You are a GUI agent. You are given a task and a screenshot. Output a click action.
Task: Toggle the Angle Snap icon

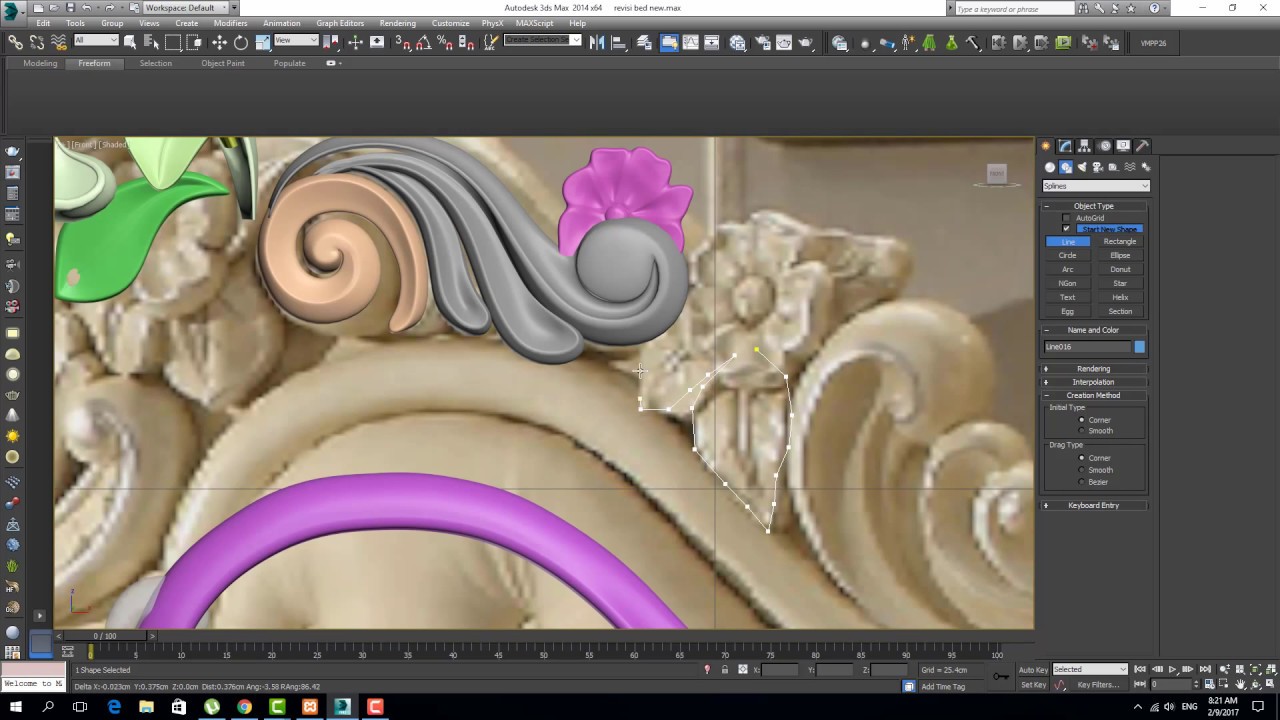click(423, 42)
